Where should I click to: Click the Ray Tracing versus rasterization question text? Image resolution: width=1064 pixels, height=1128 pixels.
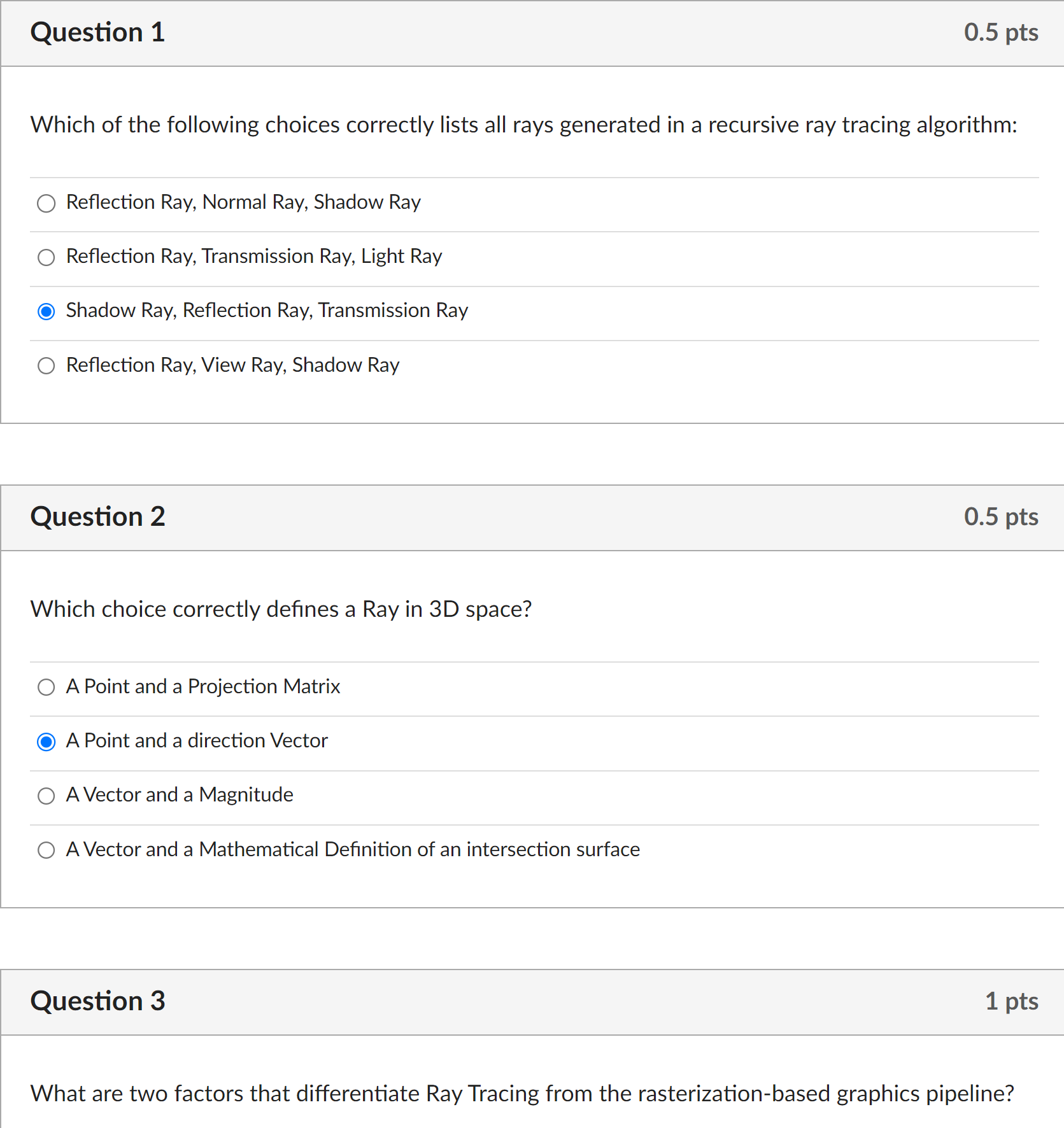coord(522,1094)
